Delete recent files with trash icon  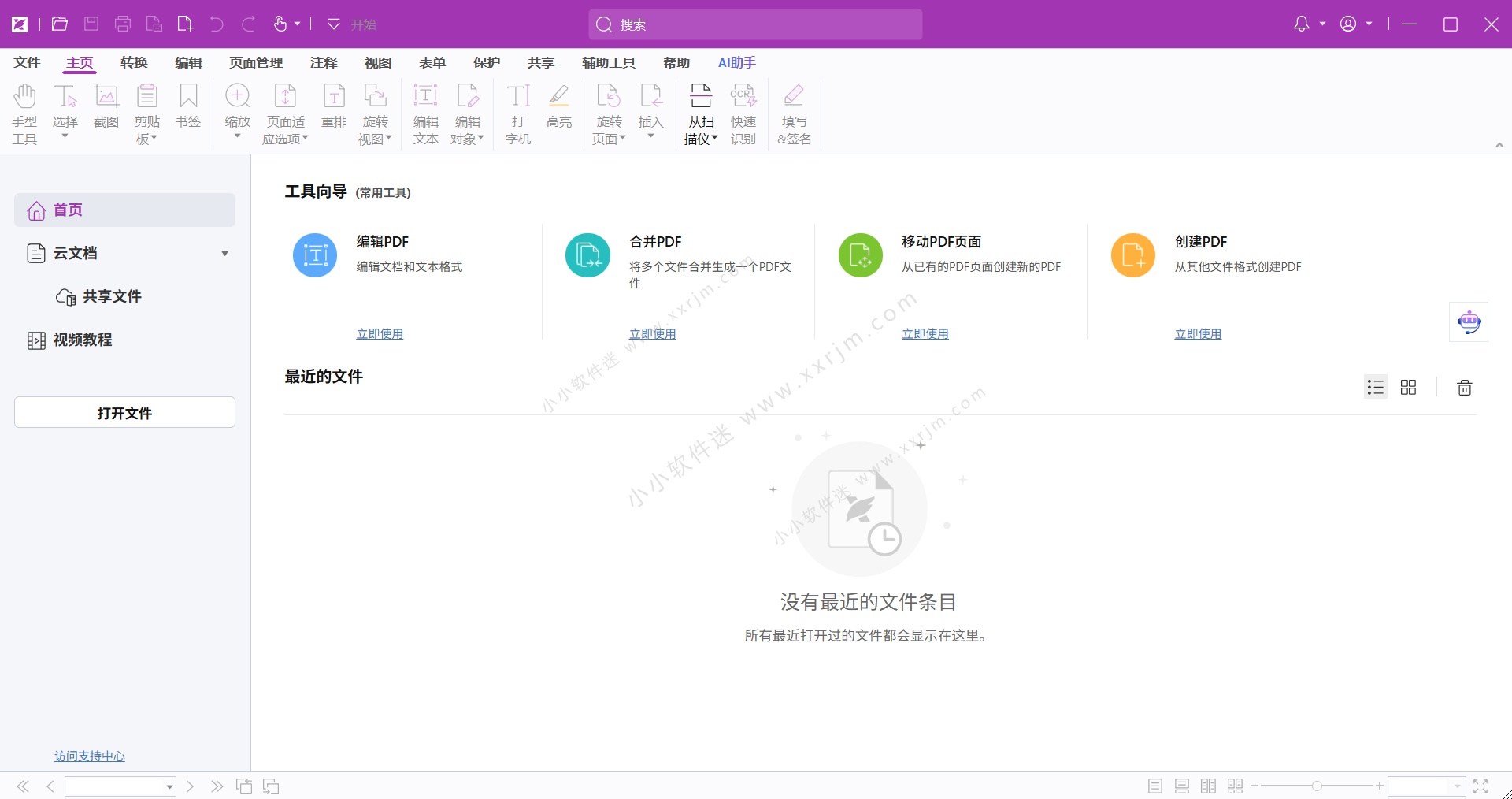pyautogui.click(x=1464, y=388)
